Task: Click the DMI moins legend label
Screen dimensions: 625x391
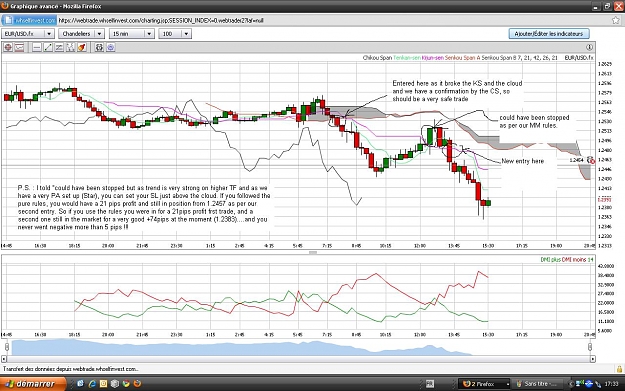Action: point(574,259)
